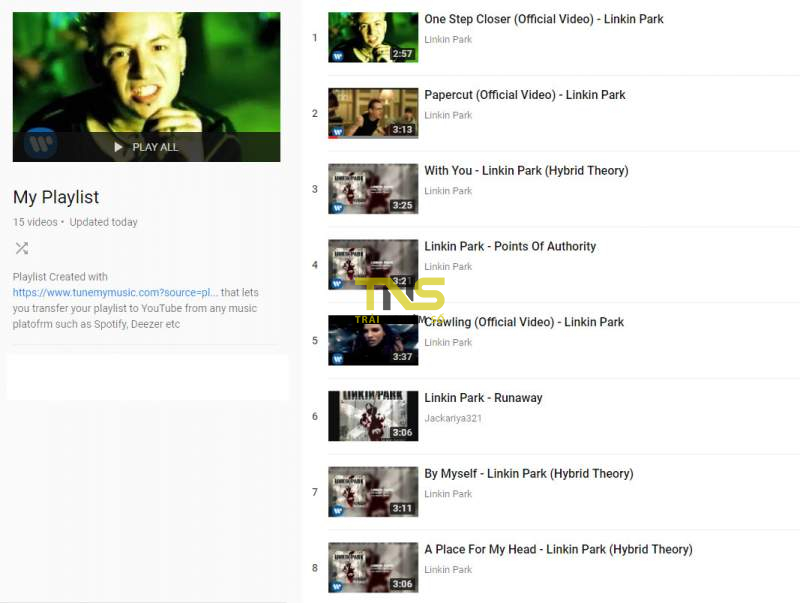Screen dimensions: 800x603
Task: Open the tunemymusic.com link in description
Action: [x=115, y=292]
